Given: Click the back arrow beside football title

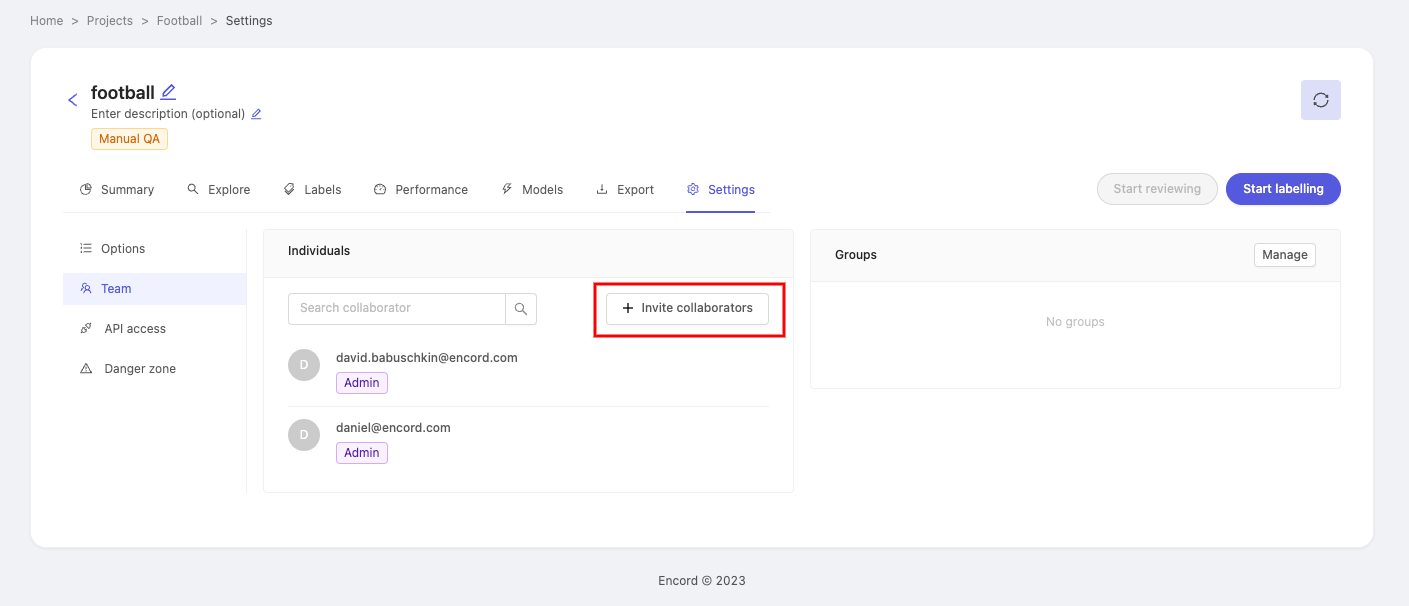Looking at the screenshot, I should click(x=72, y=100).
